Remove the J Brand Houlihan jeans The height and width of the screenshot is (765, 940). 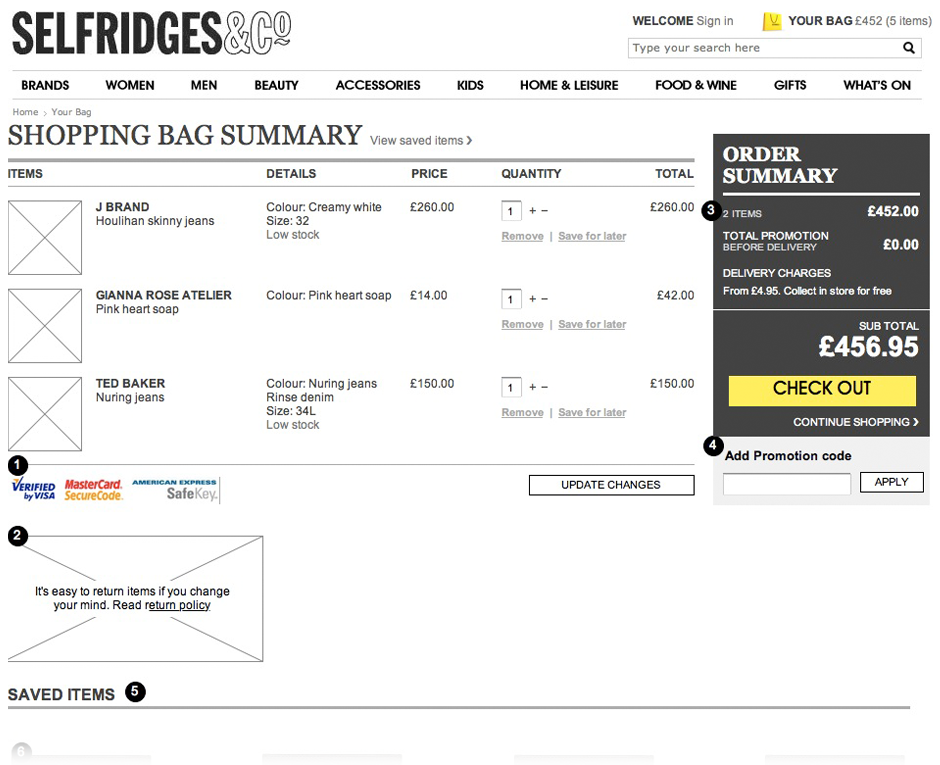tap(522, 236)
